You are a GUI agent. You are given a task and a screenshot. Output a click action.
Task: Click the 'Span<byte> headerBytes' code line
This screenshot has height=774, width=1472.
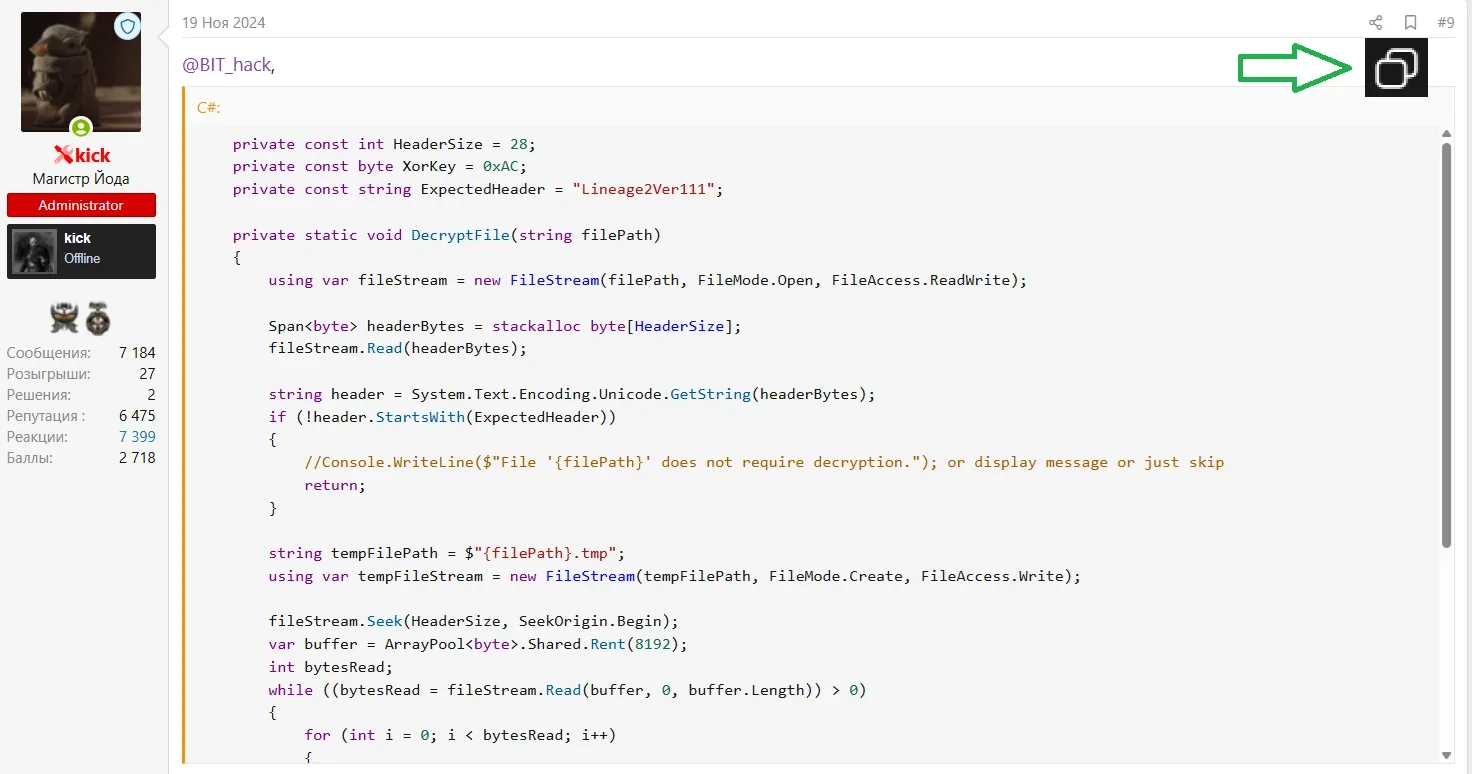tap(505, 326)
